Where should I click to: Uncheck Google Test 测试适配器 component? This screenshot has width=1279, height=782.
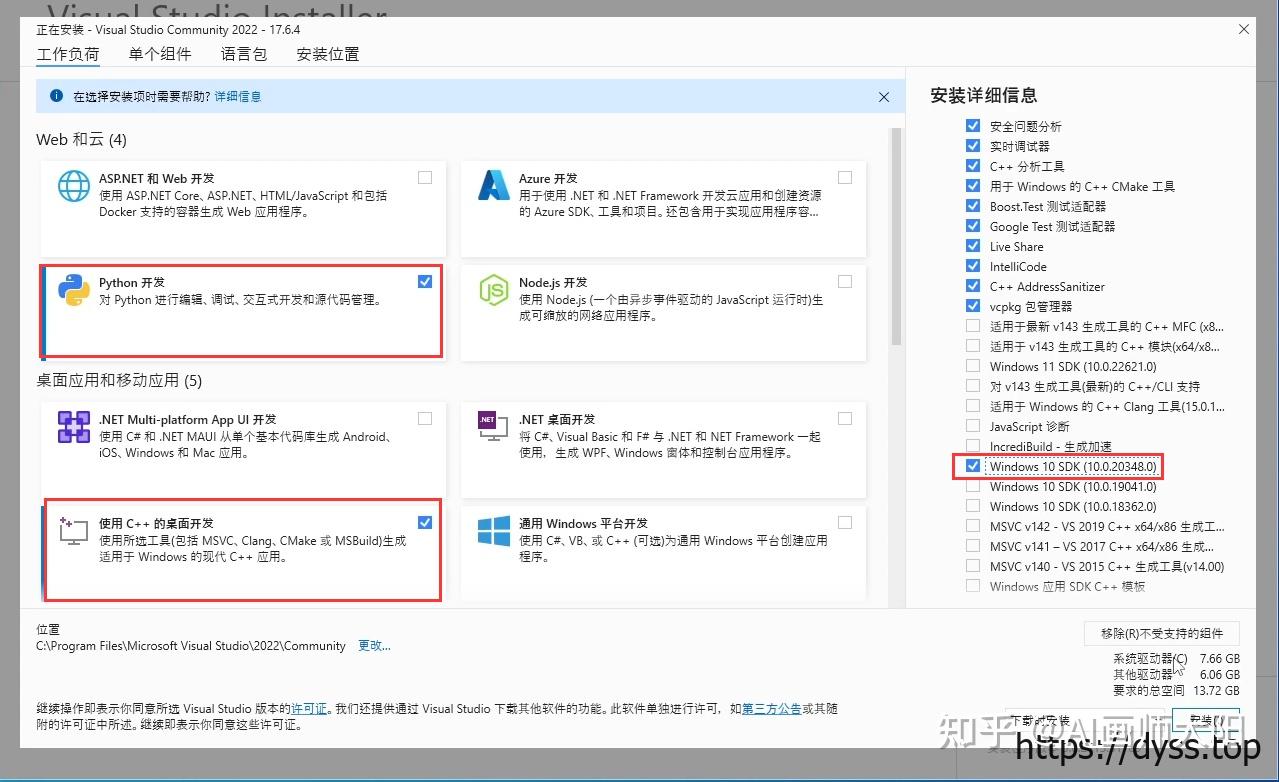[973, 226]
